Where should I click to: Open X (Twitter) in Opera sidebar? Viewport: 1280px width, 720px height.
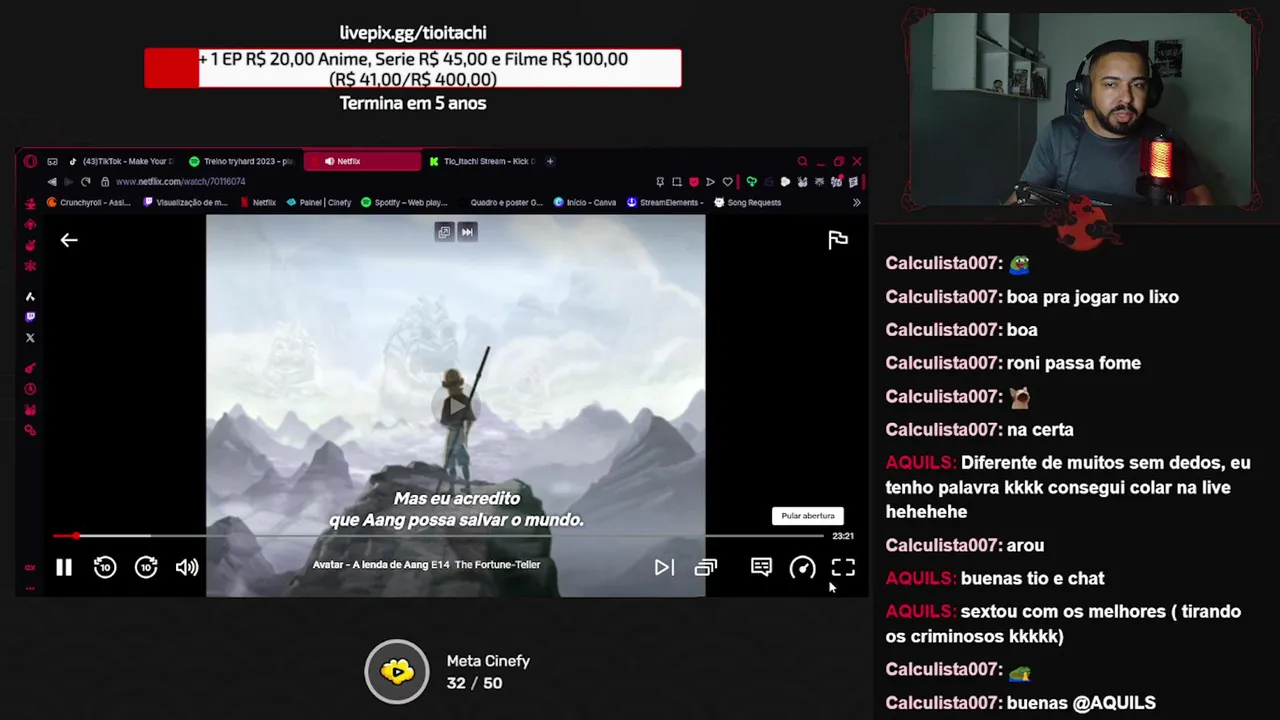pyautogui.click(x=30, y=338)
